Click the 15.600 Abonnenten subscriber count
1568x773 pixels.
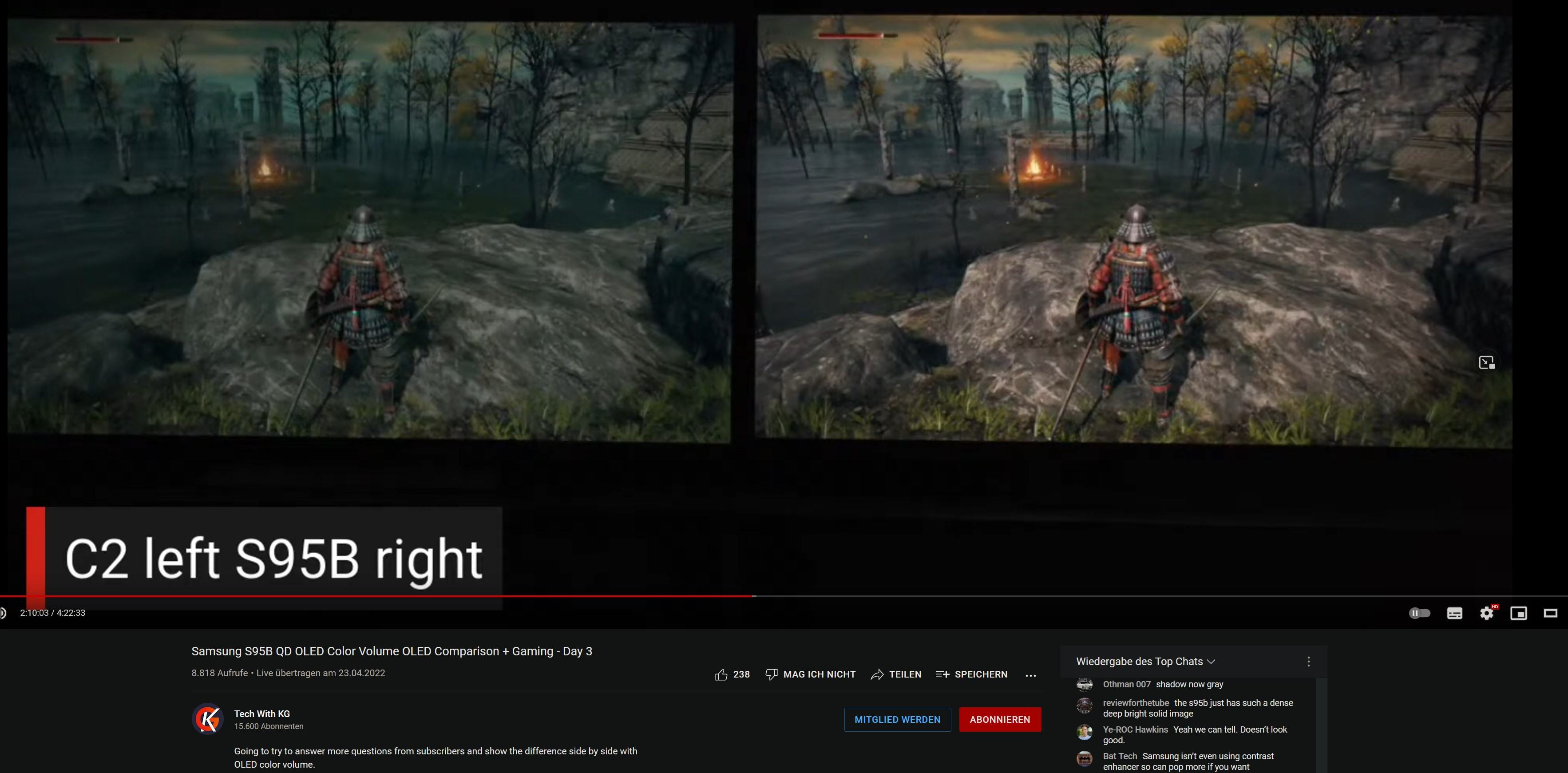click(x=269, y=726)
